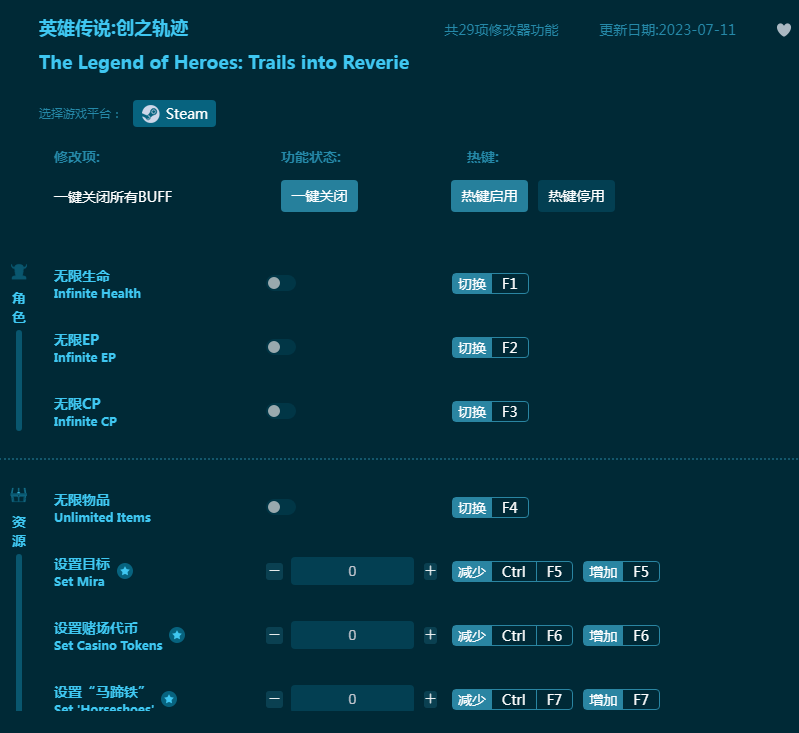Disable hotkeys with 热键停用 button
This screenshot has width=799, height=733.
click(576, 196)
